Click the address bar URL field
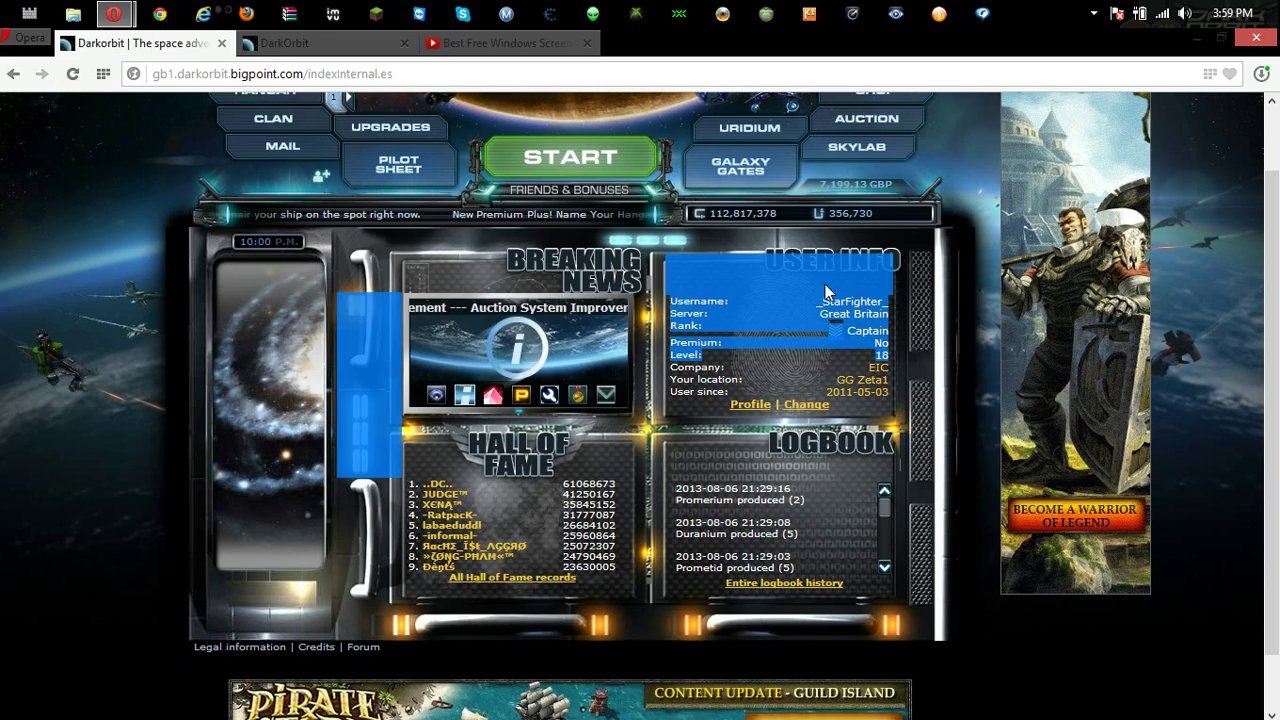This screenshot has height=720, width=1280. coord(660,74)
